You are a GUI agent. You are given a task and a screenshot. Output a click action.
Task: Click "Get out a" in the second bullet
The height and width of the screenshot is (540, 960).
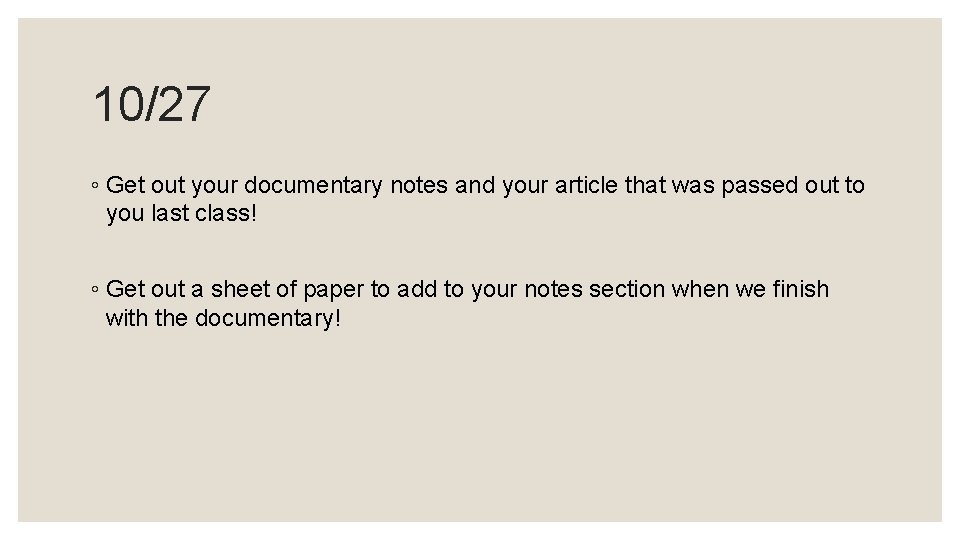(150, 289)
